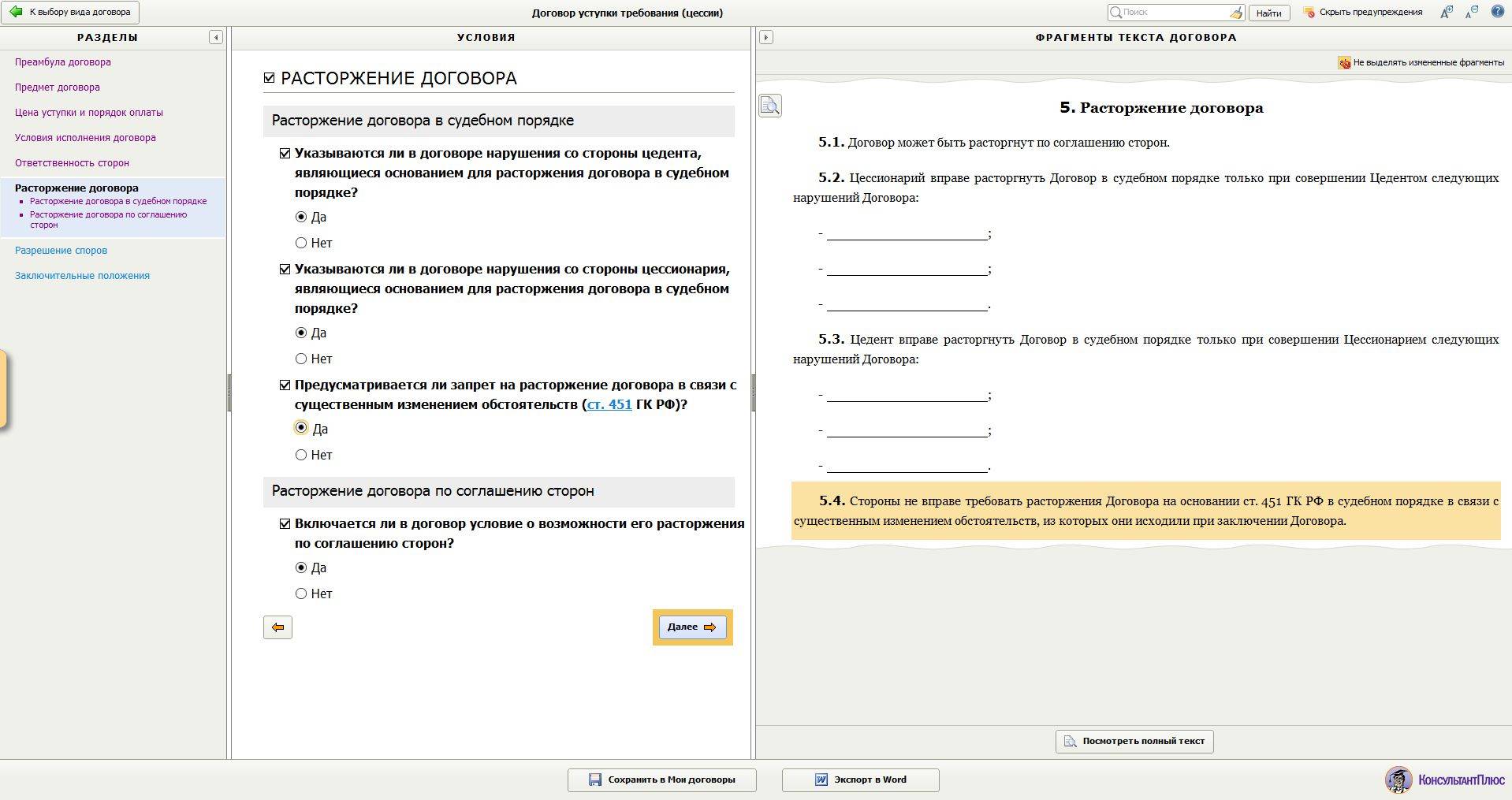Select Да for cedent violations question
This screenshot has width=1512, height=800.
[x=301, y=217]
